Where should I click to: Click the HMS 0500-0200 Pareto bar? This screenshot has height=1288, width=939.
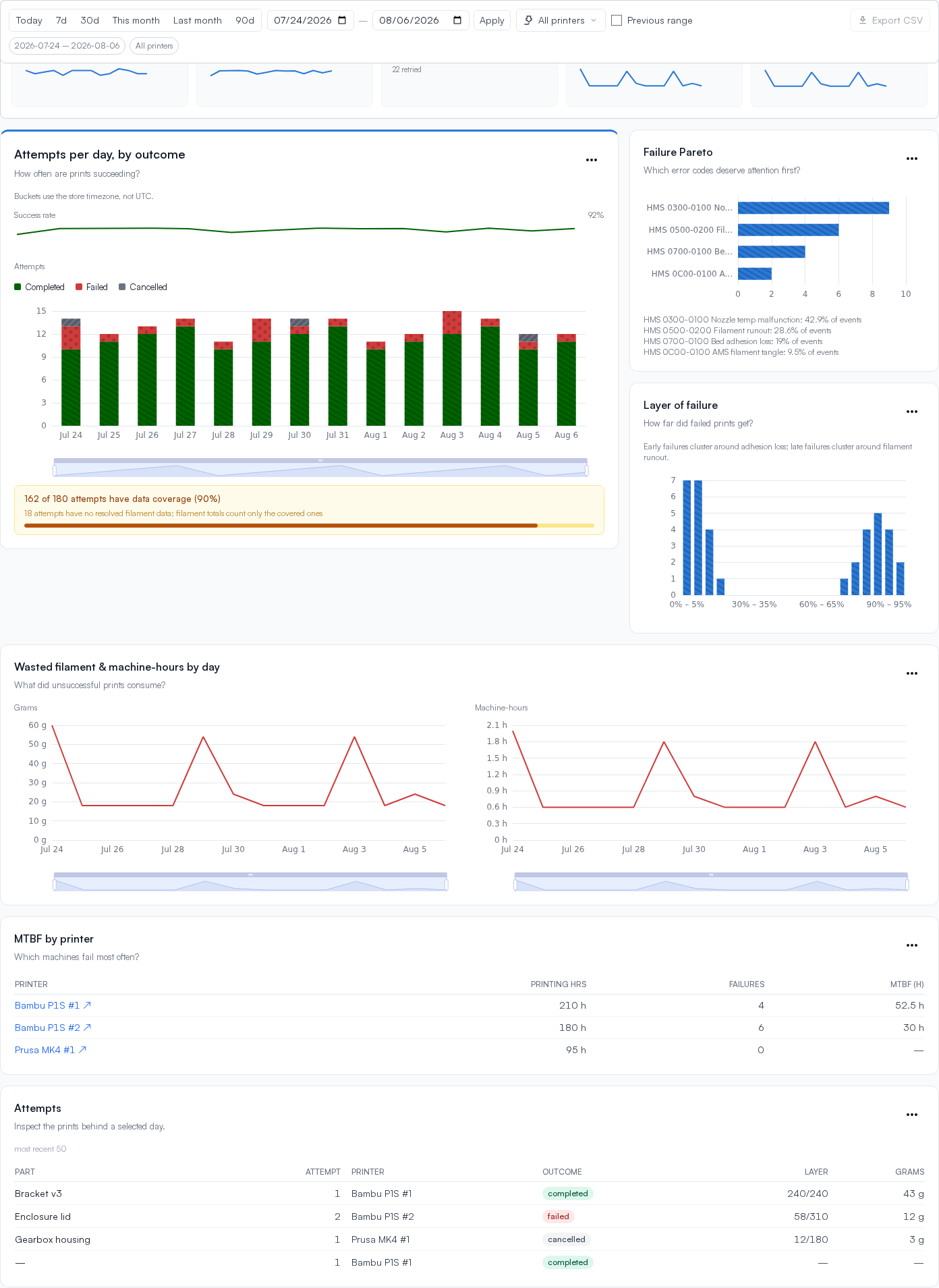[x=788, y=230]
